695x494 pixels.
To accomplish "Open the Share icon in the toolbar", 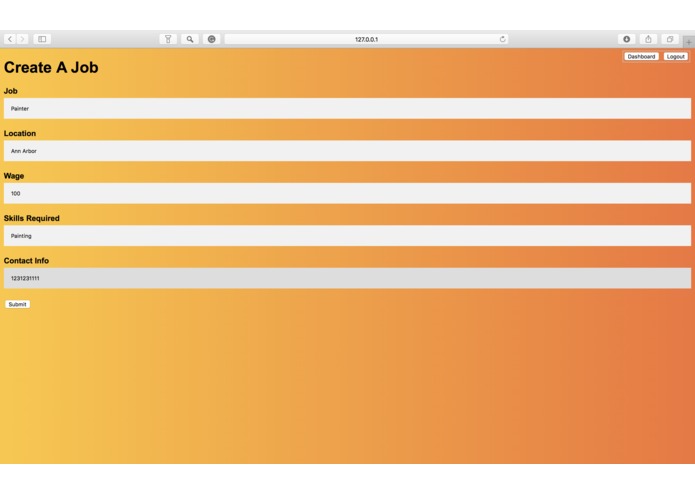I will 648,39.
